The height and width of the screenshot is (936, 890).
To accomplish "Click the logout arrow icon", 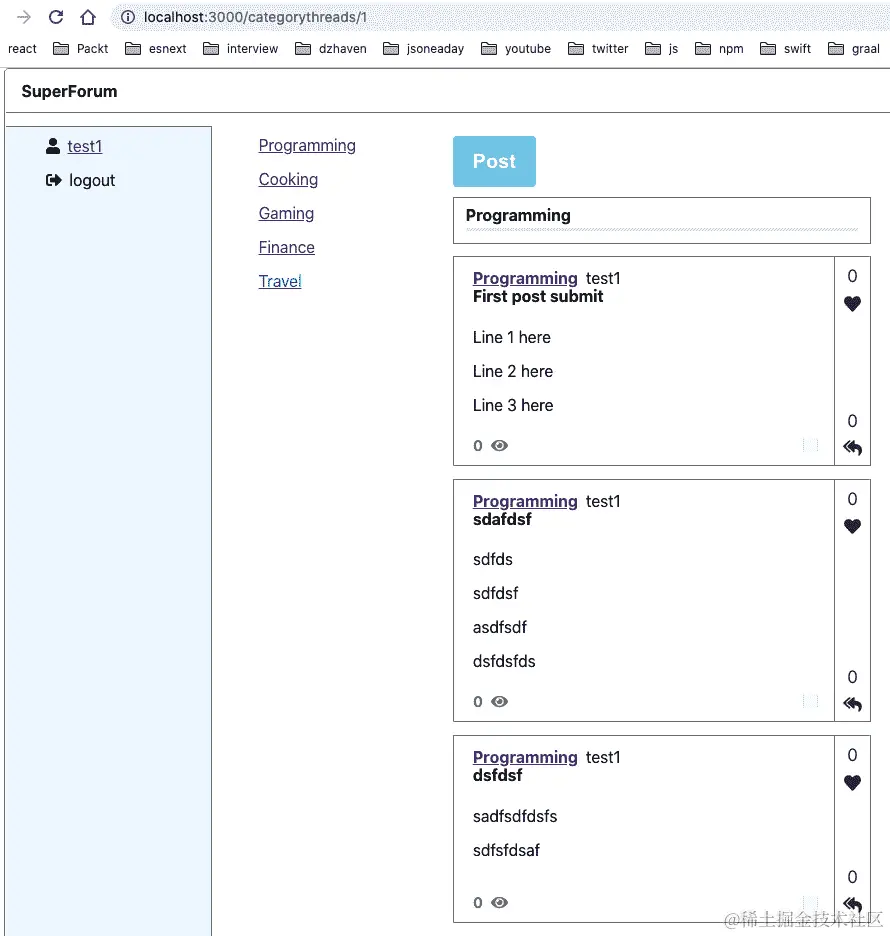I will pyautogui.click(x=54, y=180).
